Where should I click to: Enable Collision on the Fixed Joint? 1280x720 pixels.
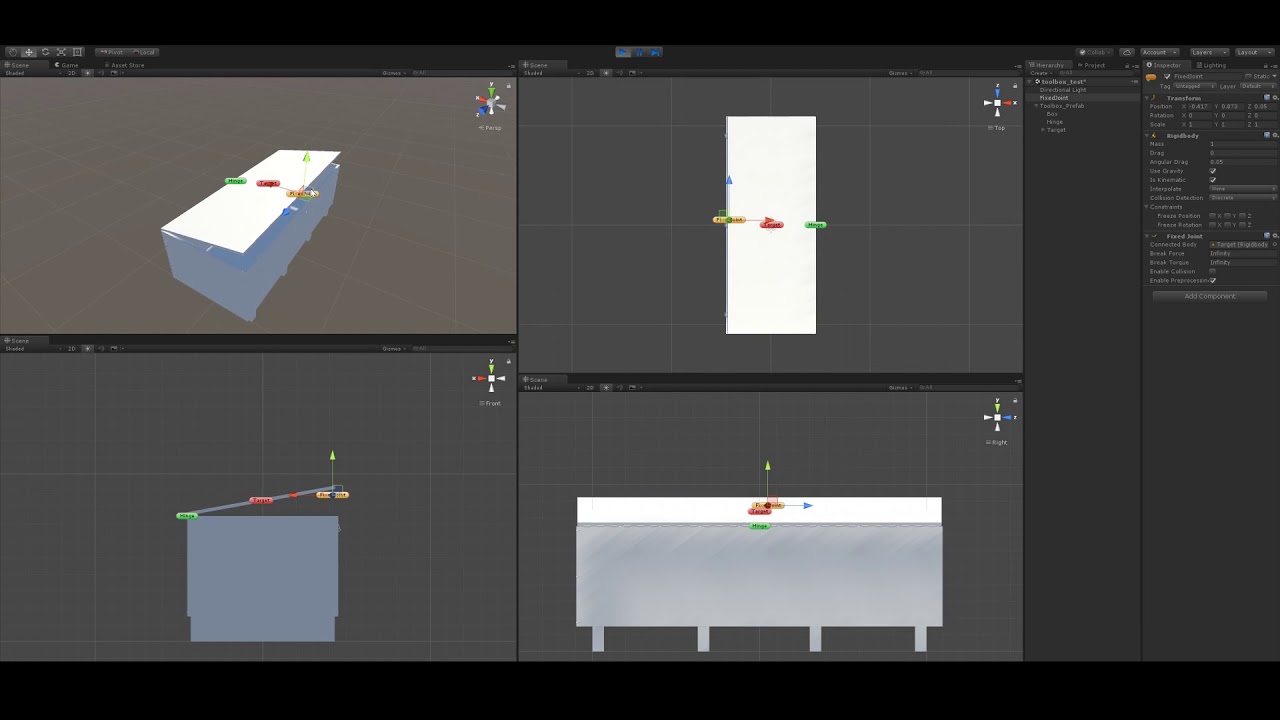[x=1212, y=271]
